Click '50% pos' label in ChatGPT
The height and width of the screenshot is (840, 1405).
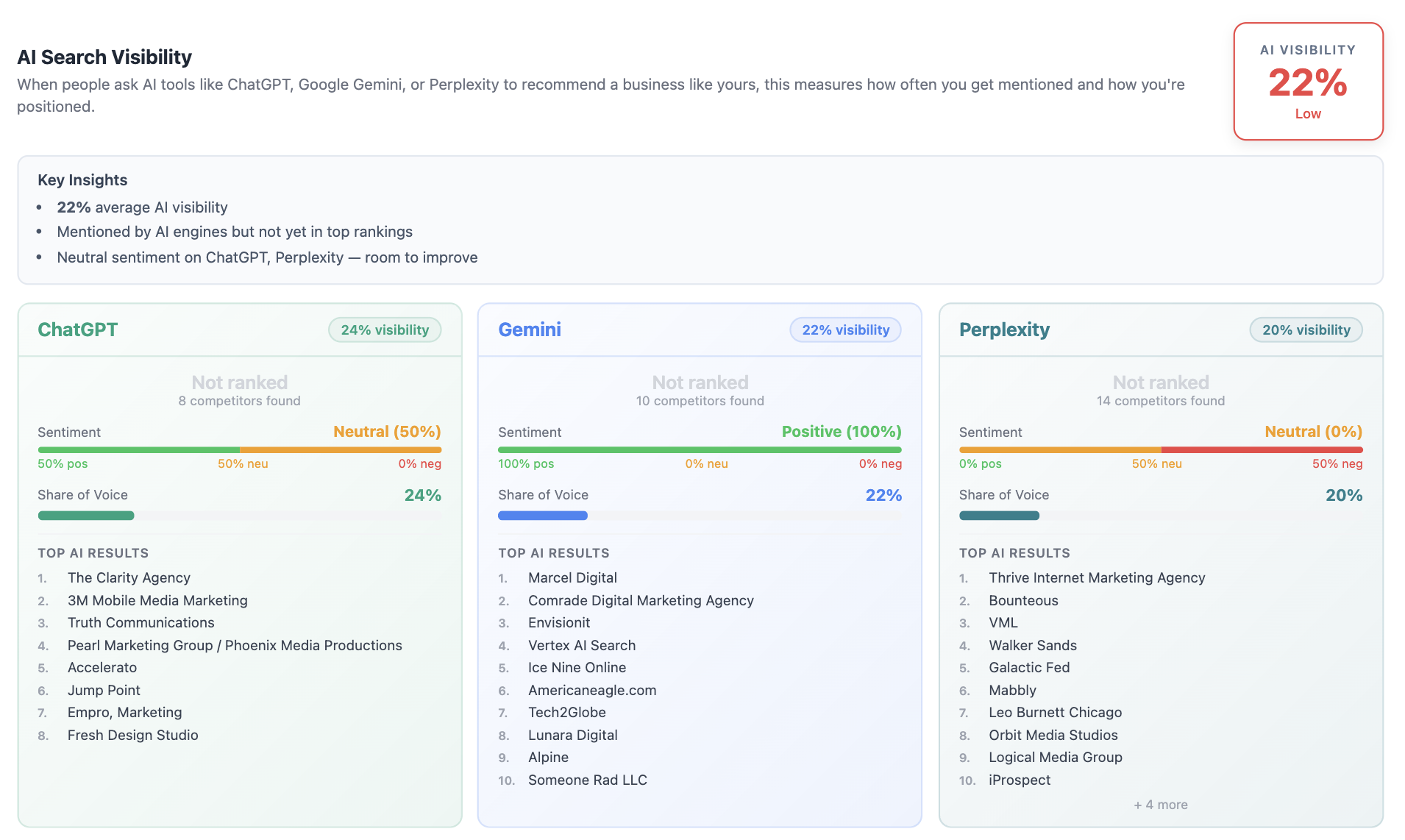point(63,464)
